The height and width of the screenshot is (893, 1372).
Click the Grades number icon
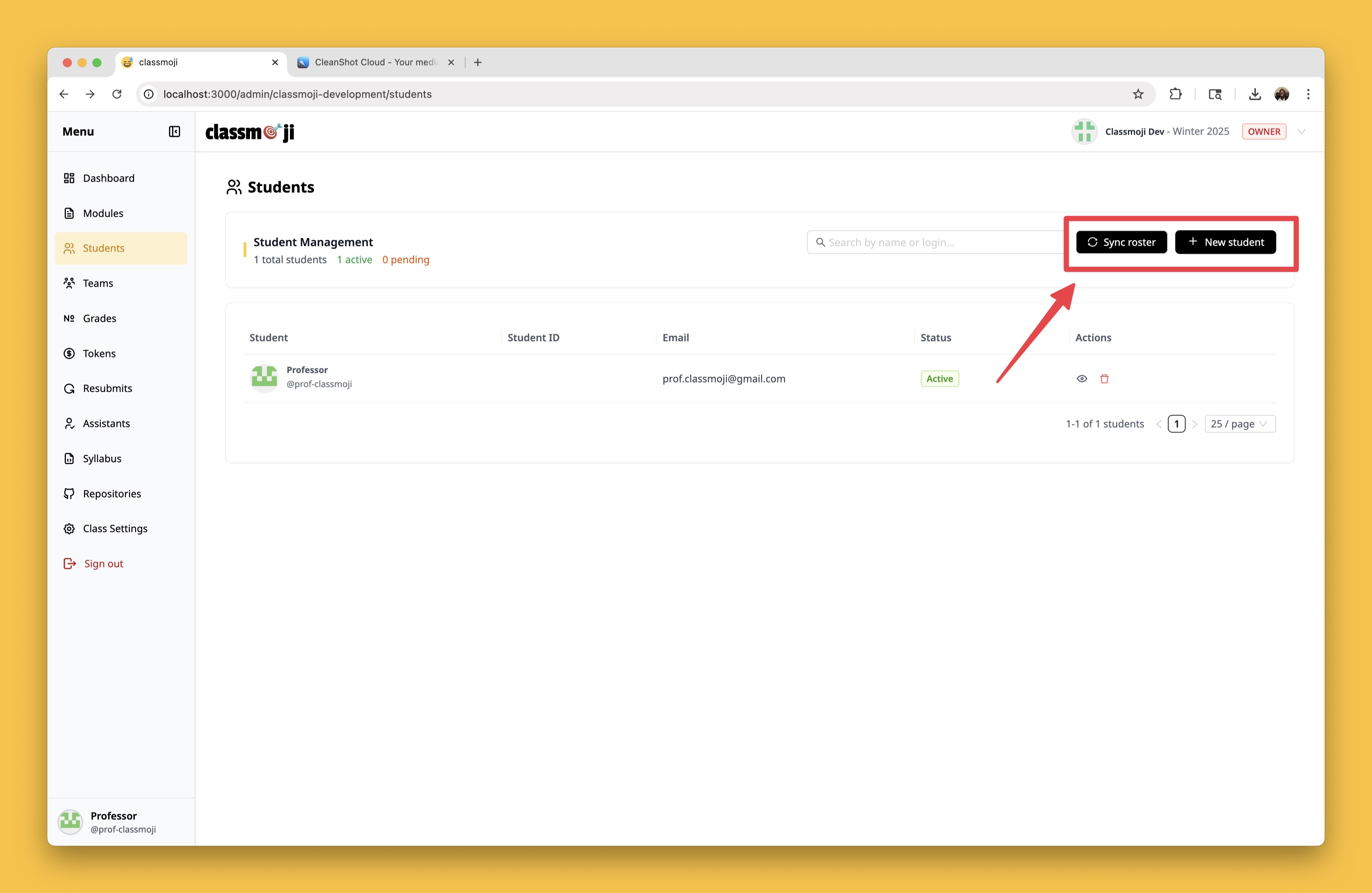coord(69,318)
